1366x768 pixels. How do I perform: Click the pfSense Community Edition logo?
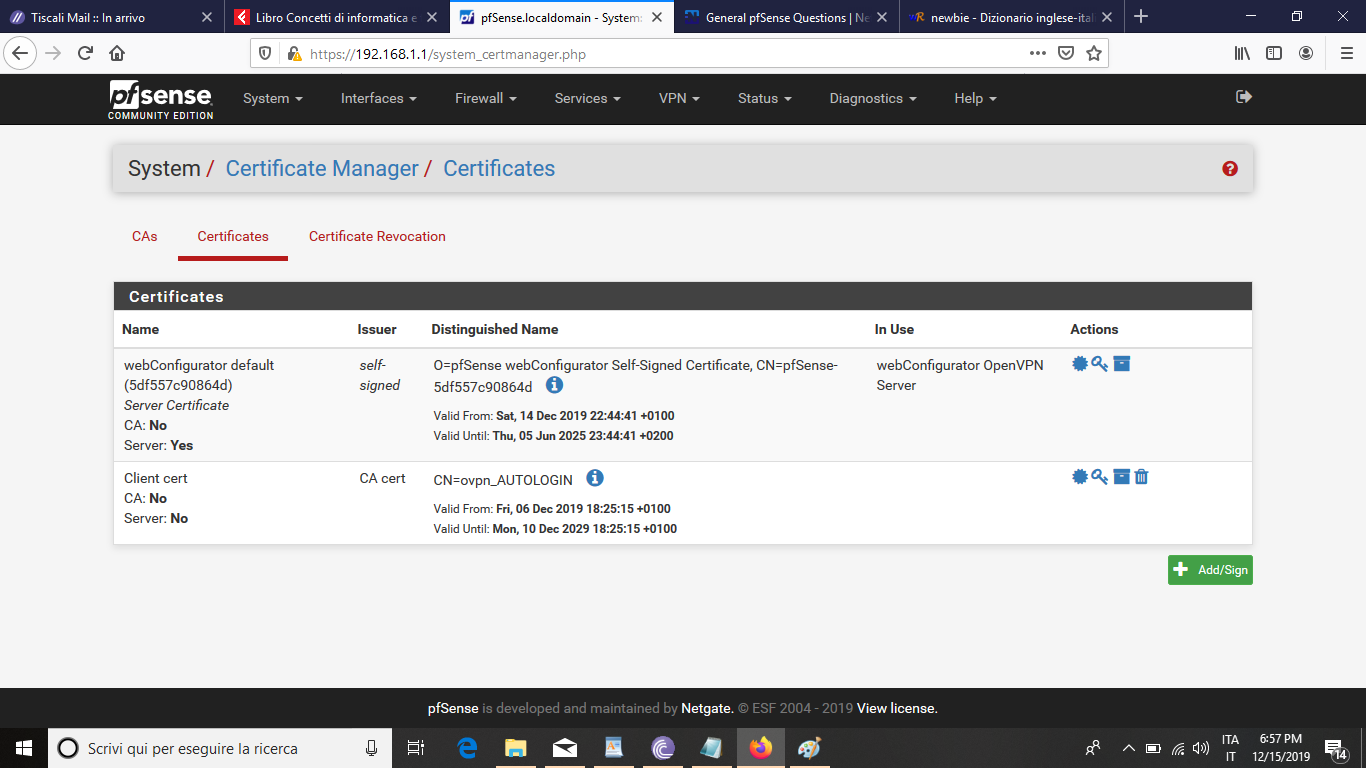click(x=161, y=100)
